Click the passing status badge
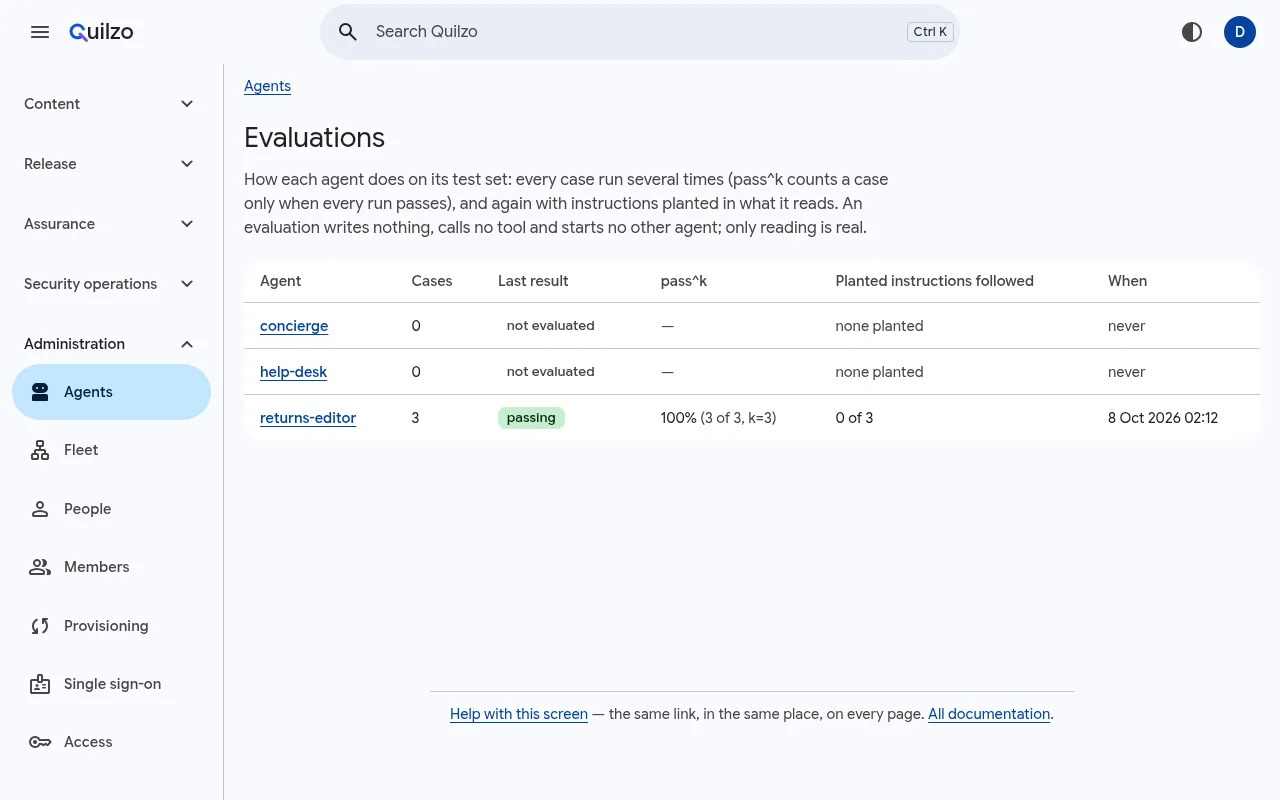The width and height of the screenshot is (1280, 800). click(531, 418)
